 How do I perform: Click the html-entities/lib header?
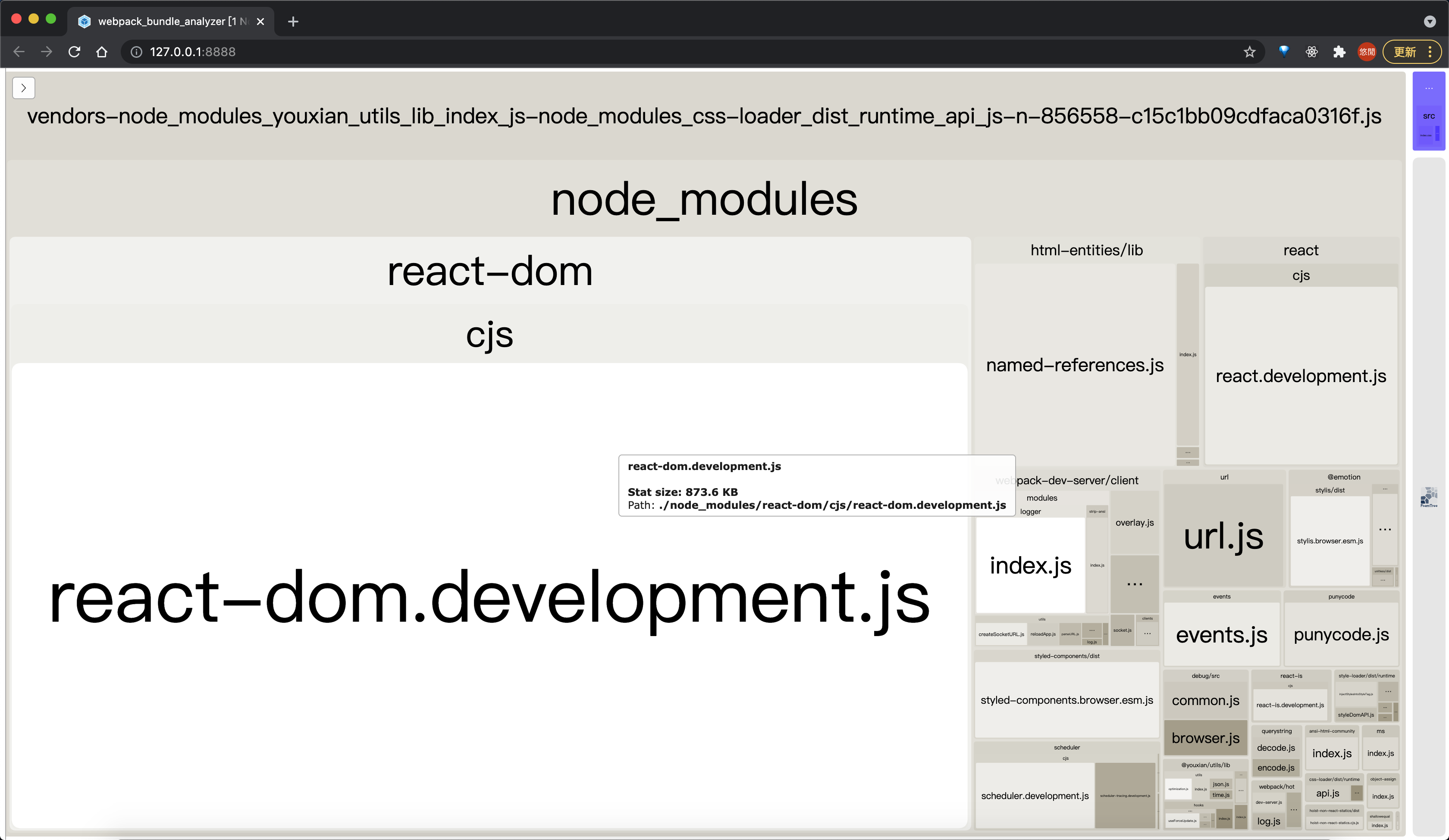coord(1086,250)
